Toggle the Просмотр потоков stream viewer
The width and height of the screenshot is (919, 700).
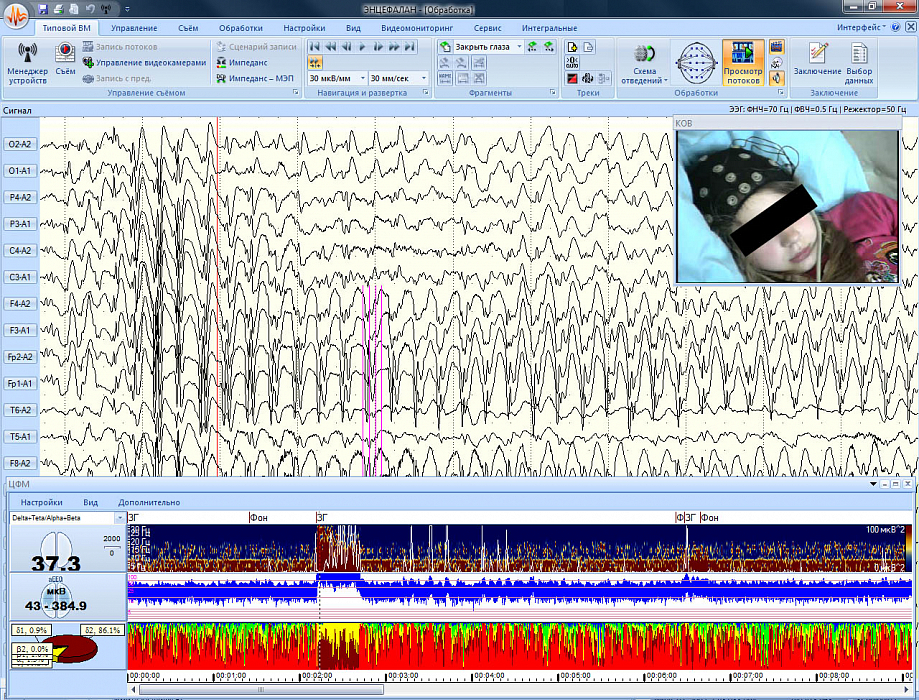742,62
